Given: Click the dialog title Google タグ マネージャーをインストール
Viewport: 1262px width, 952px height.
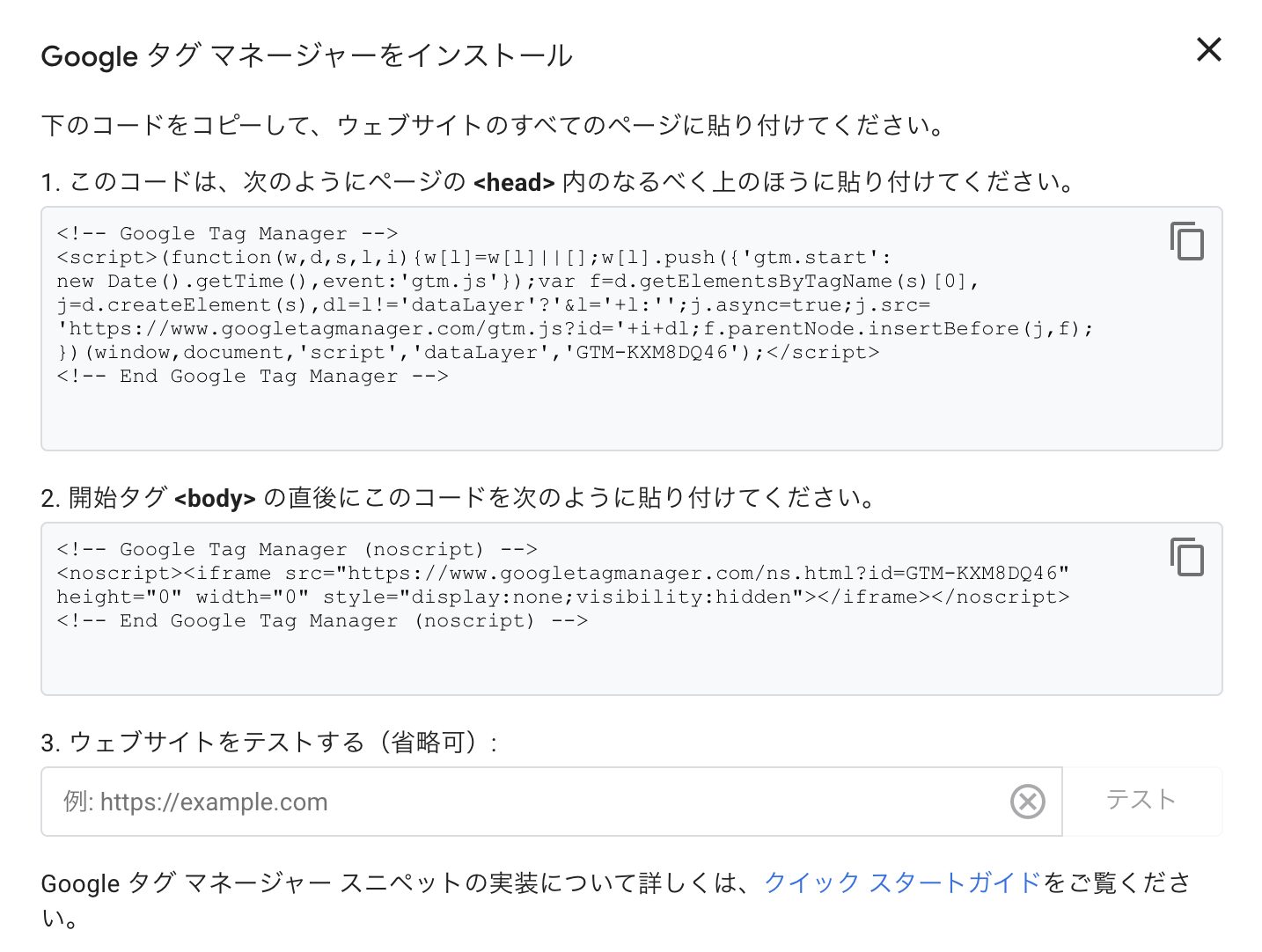Looking at the screenshot, I should [306, 56].
